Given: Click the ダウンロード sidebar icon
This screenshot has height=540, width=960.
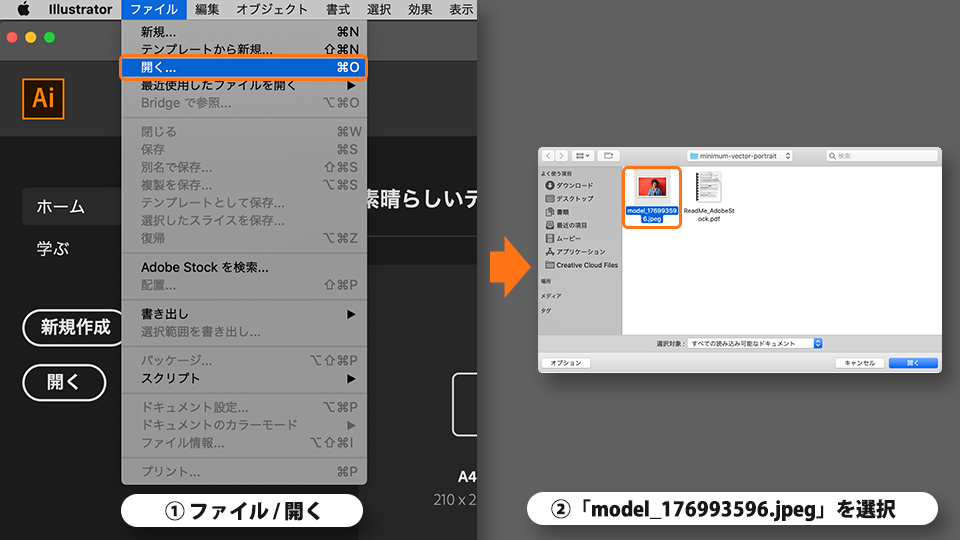Looking at the screenshot, I should [x=550, y=186].
